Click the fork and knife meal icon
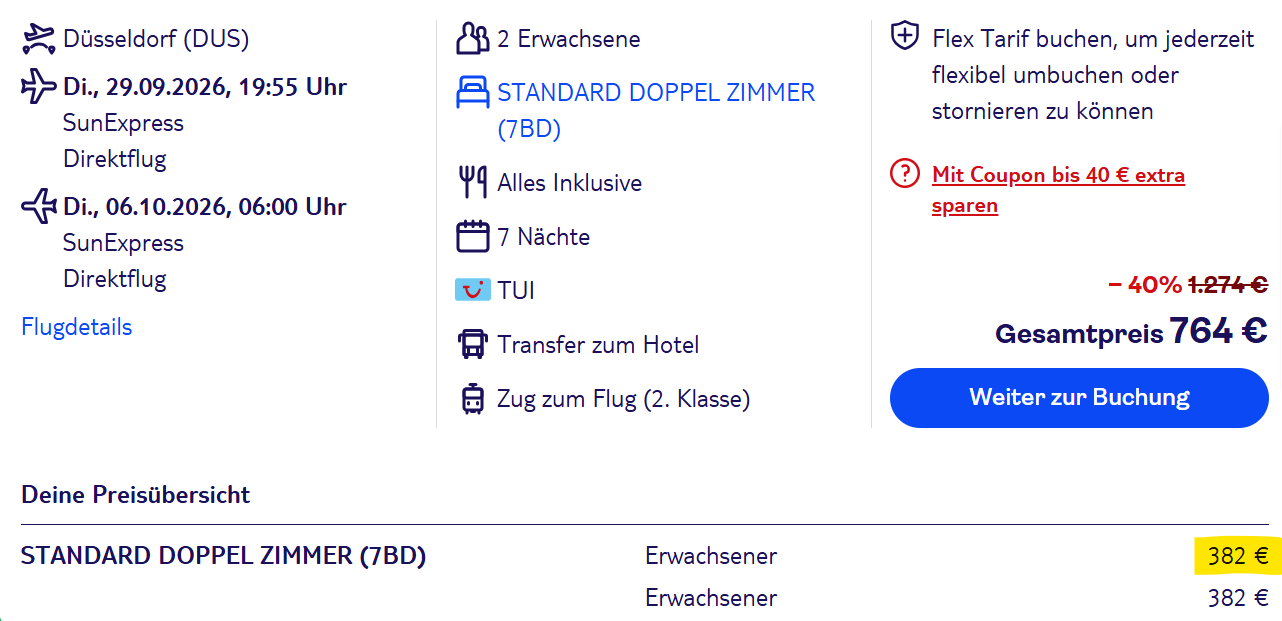This screenshot has height=621, width=1282. click(x=472, y=183)
